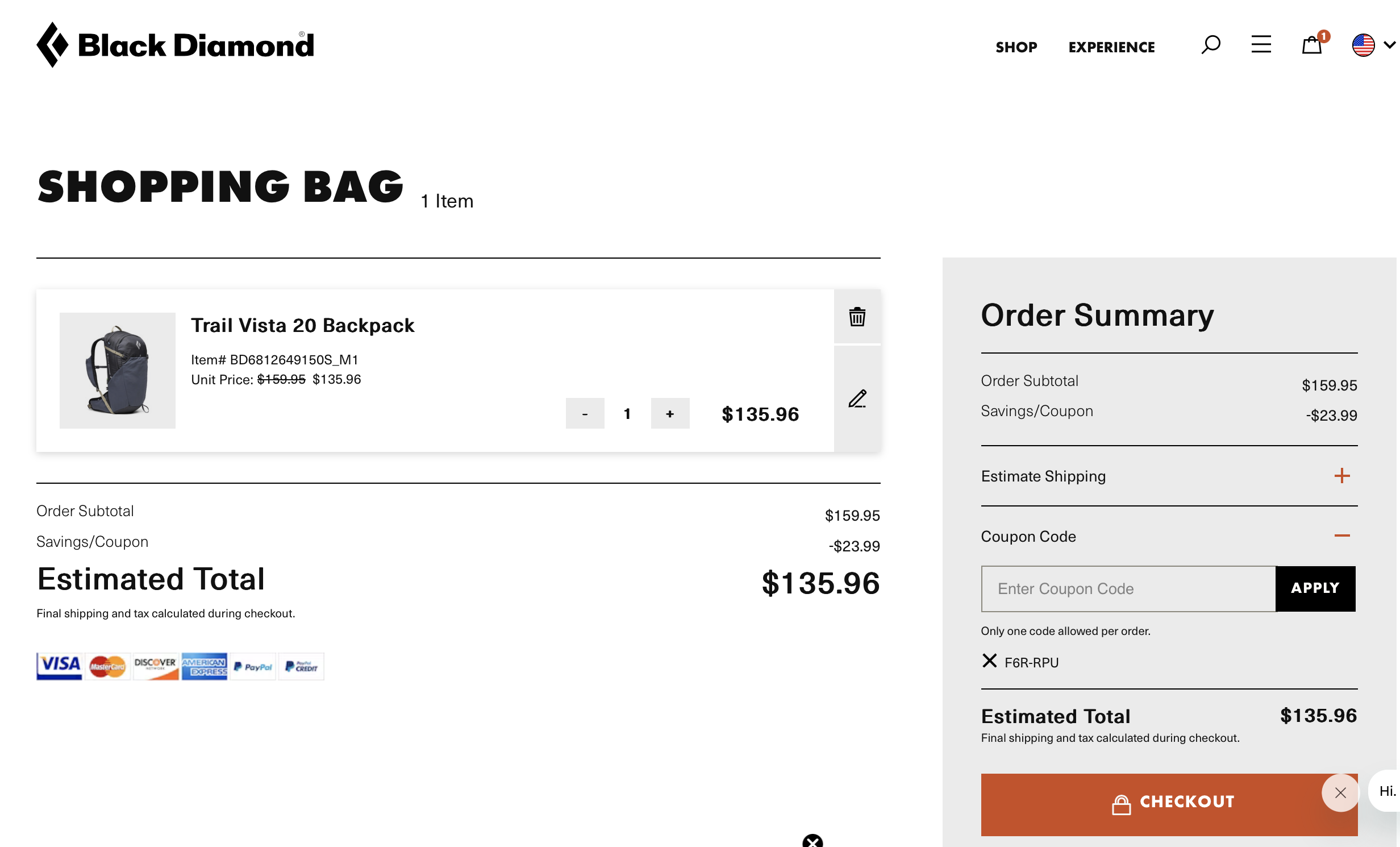
Task: Expand the Estimate Shipping section
Action: tap(1342, 476)
